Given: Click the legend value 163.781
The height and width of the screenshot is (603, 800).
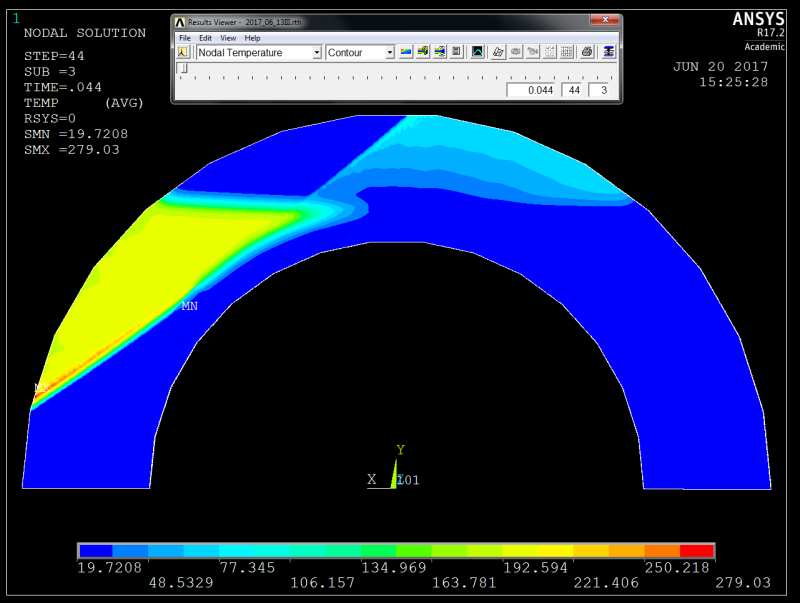Looking at the screenshot, I should (464, 583).
